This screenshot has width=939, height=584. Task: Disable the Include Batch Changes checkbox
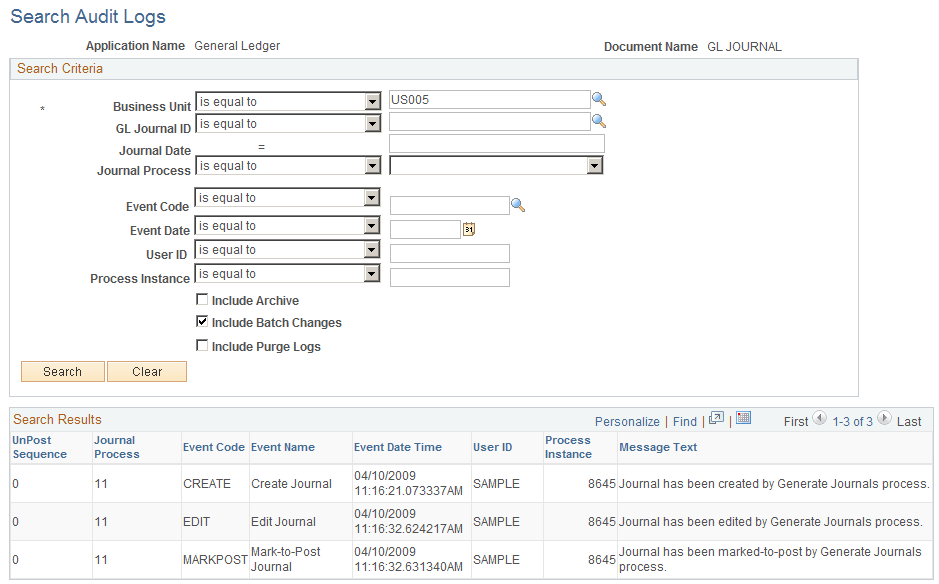[202, 322]
